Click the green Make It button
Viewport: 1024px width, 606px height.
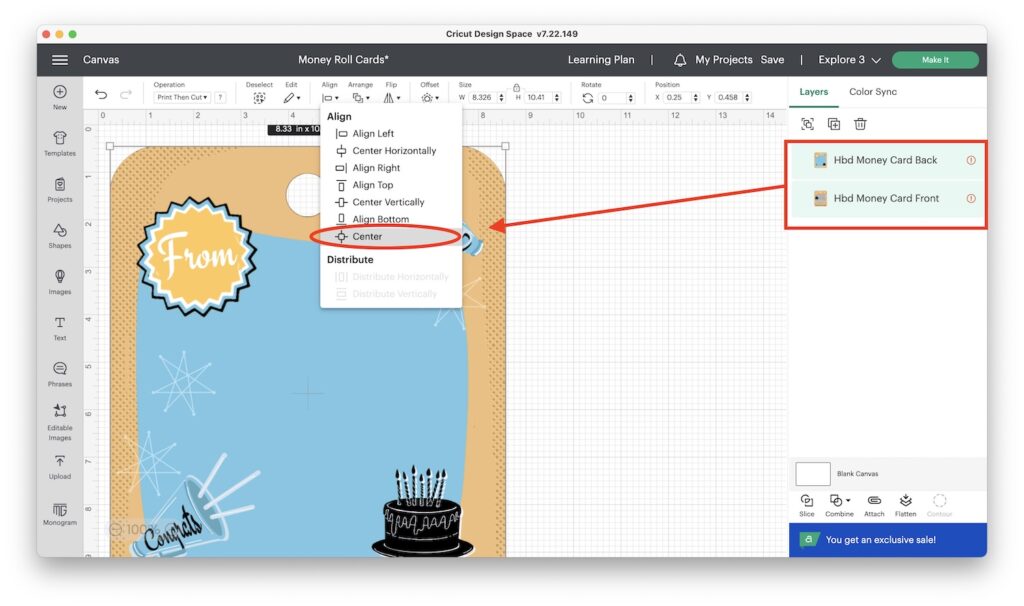tap(935, 60)
